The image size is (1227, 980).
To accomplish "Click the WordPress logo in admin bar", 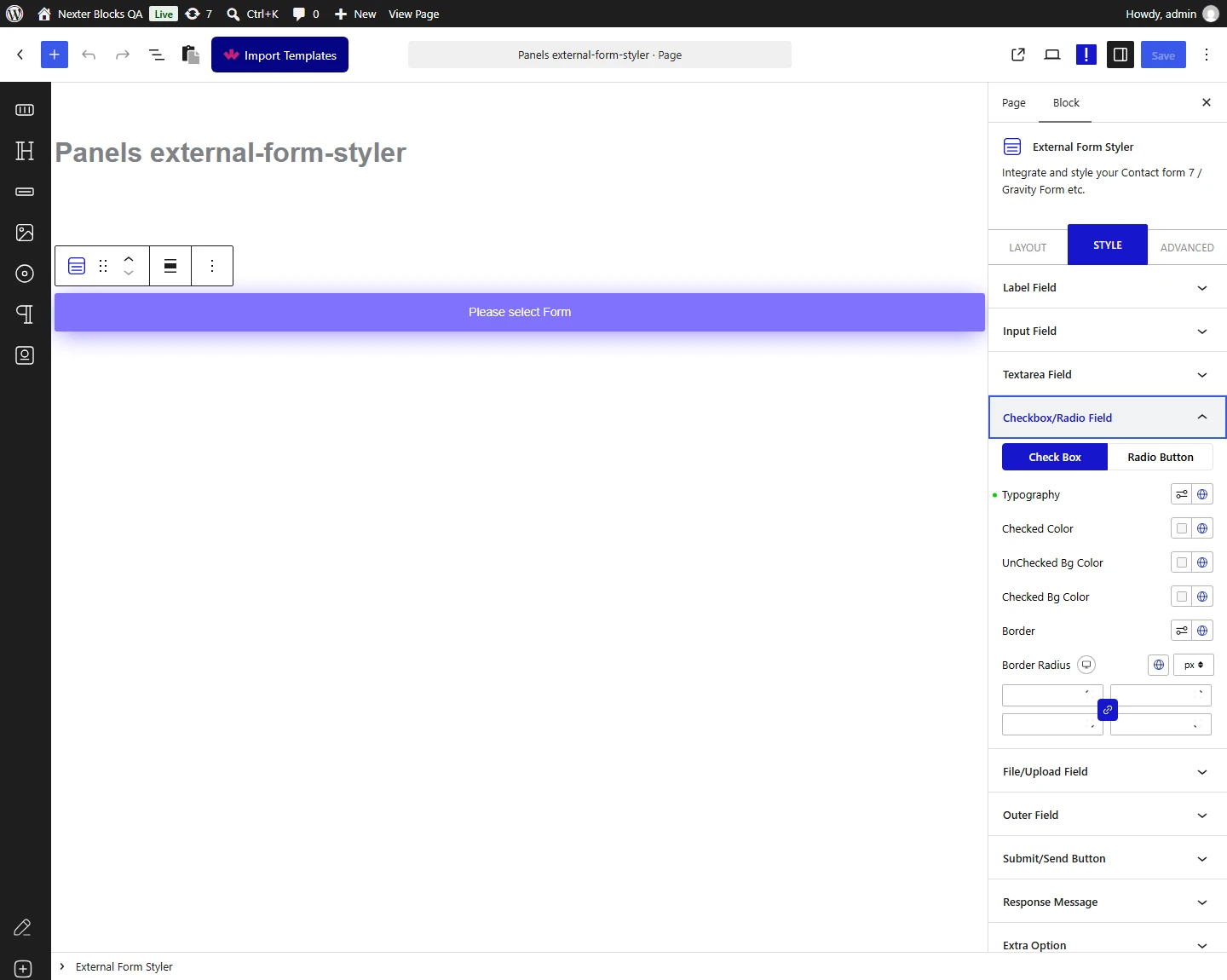I will pyautogui.click(x=14, y=14).
